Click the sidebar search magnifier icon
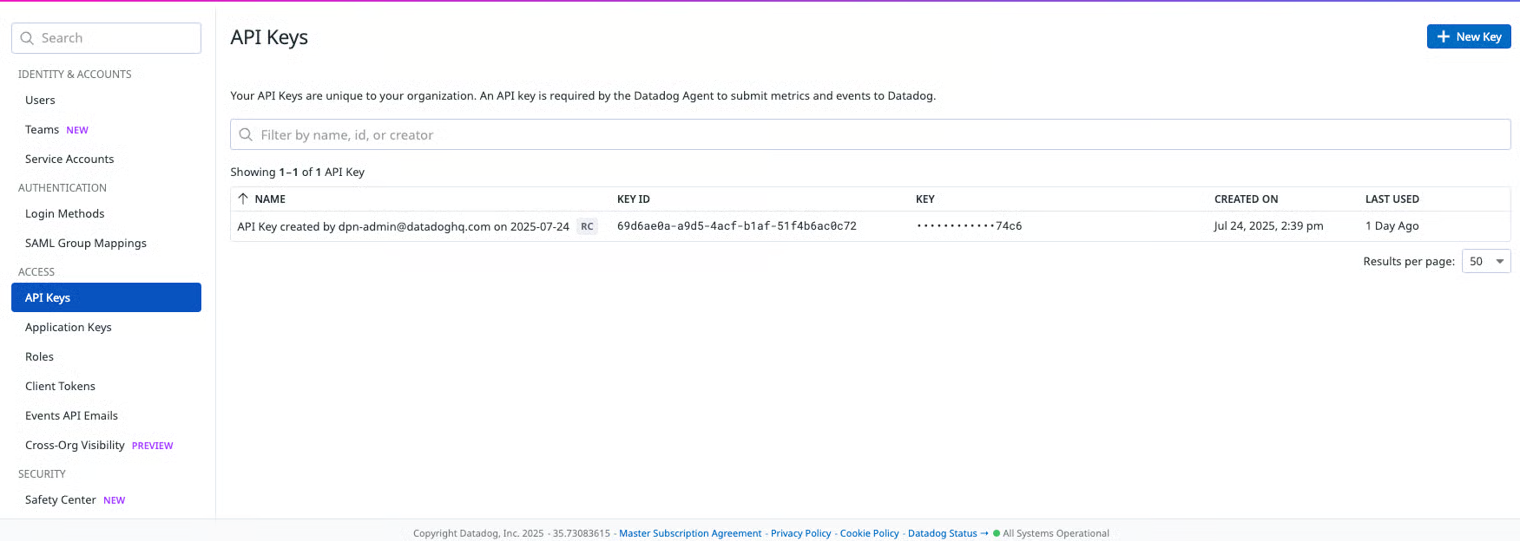This screenshot has width=1520, height=541. 27,38
